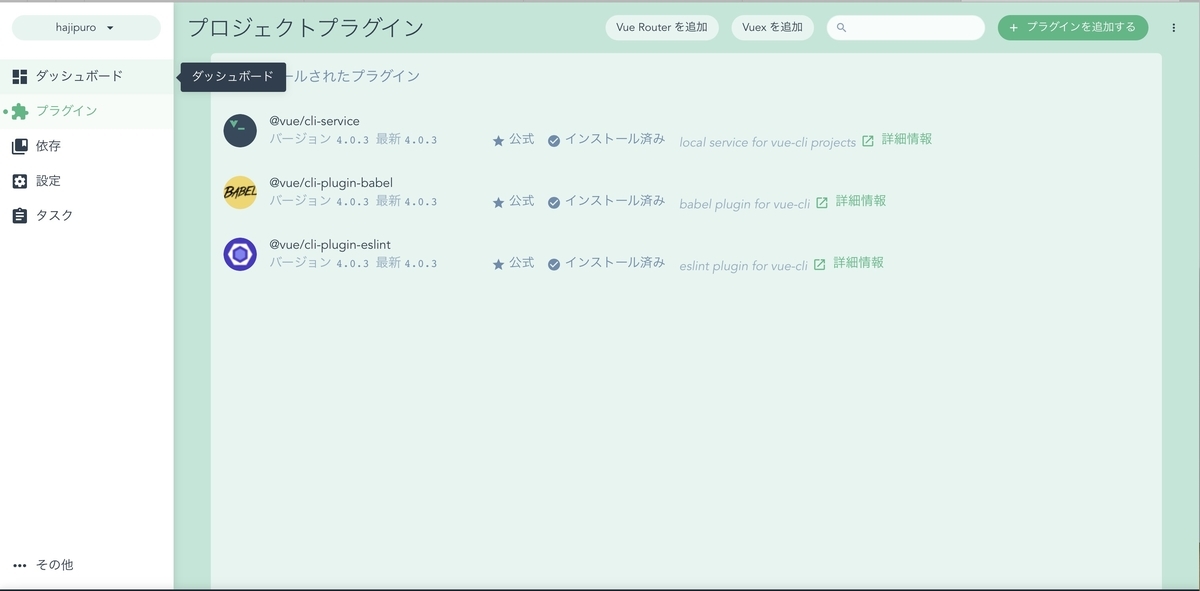The width and height of the screenshot is (1200, 591).
Task: Click external-link icon in cli-service row
Action: click(868, 141)
